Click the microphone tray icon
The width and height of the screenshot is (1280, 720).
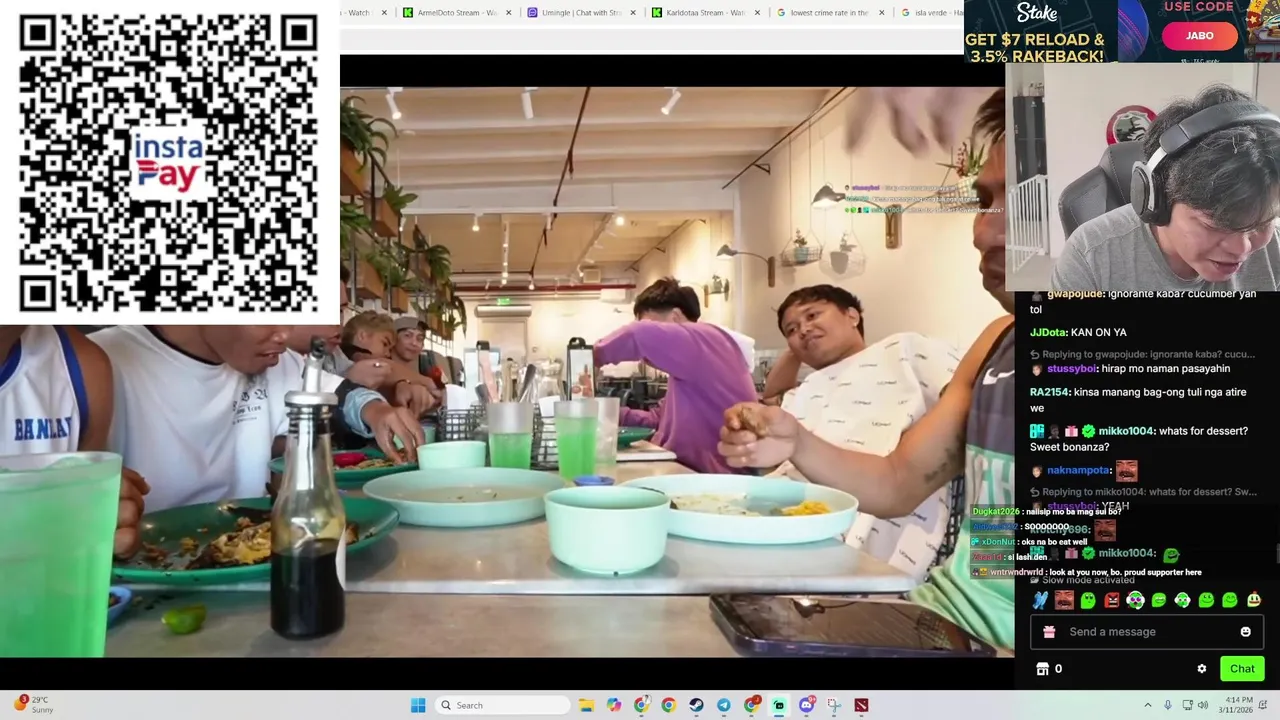(x=1168, y=705)
